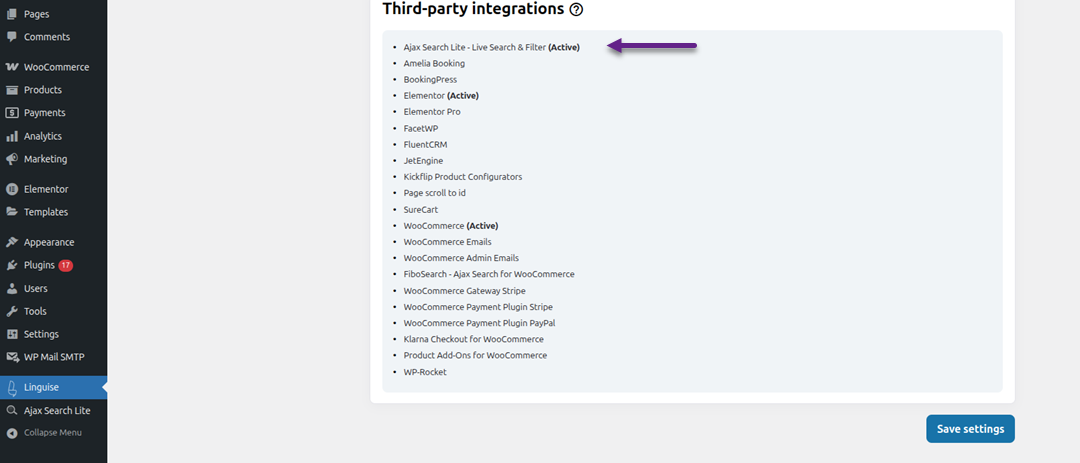Image resolution: width=1080 pixels, height=463 pixels.
Task: Click the Save settings button
Action: (970, 429)
